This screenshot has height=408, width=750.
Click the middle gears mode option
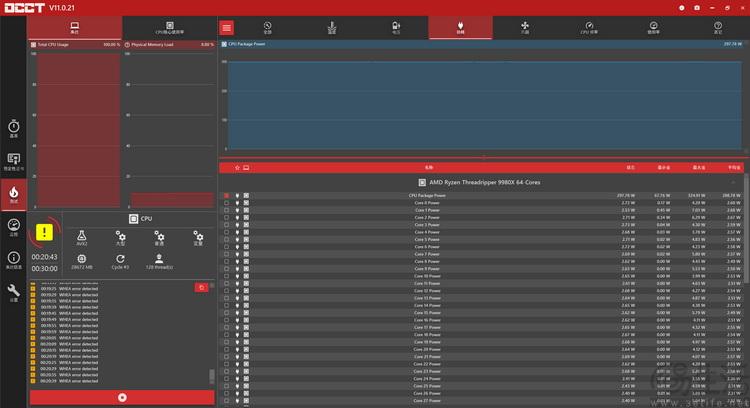(159, 238)
